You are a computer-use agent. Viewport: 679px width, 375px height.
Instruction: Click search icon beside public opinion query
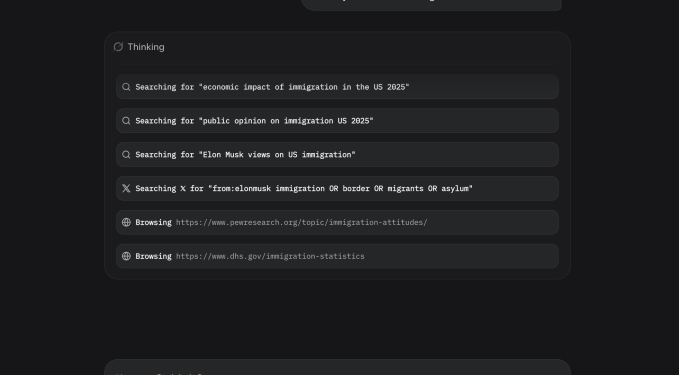(126, 121)
